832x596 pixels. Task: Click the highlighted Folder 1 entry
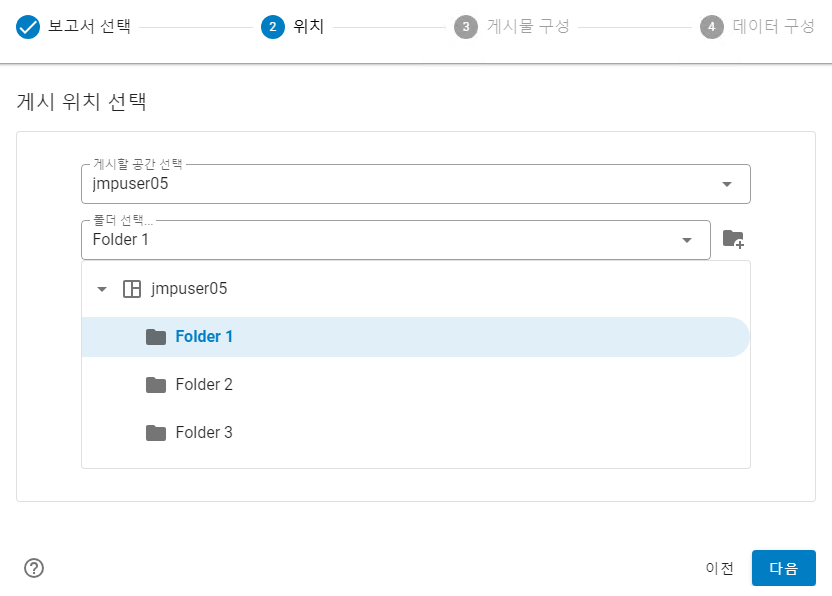coord(205,336)
